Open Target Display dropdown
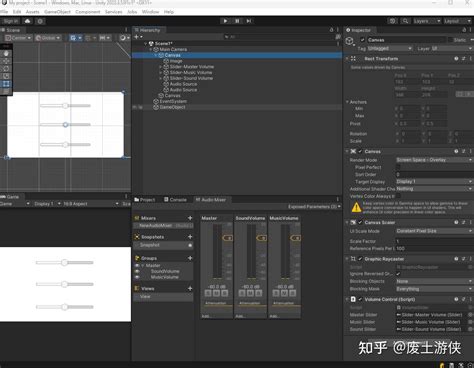 point(434,182)
